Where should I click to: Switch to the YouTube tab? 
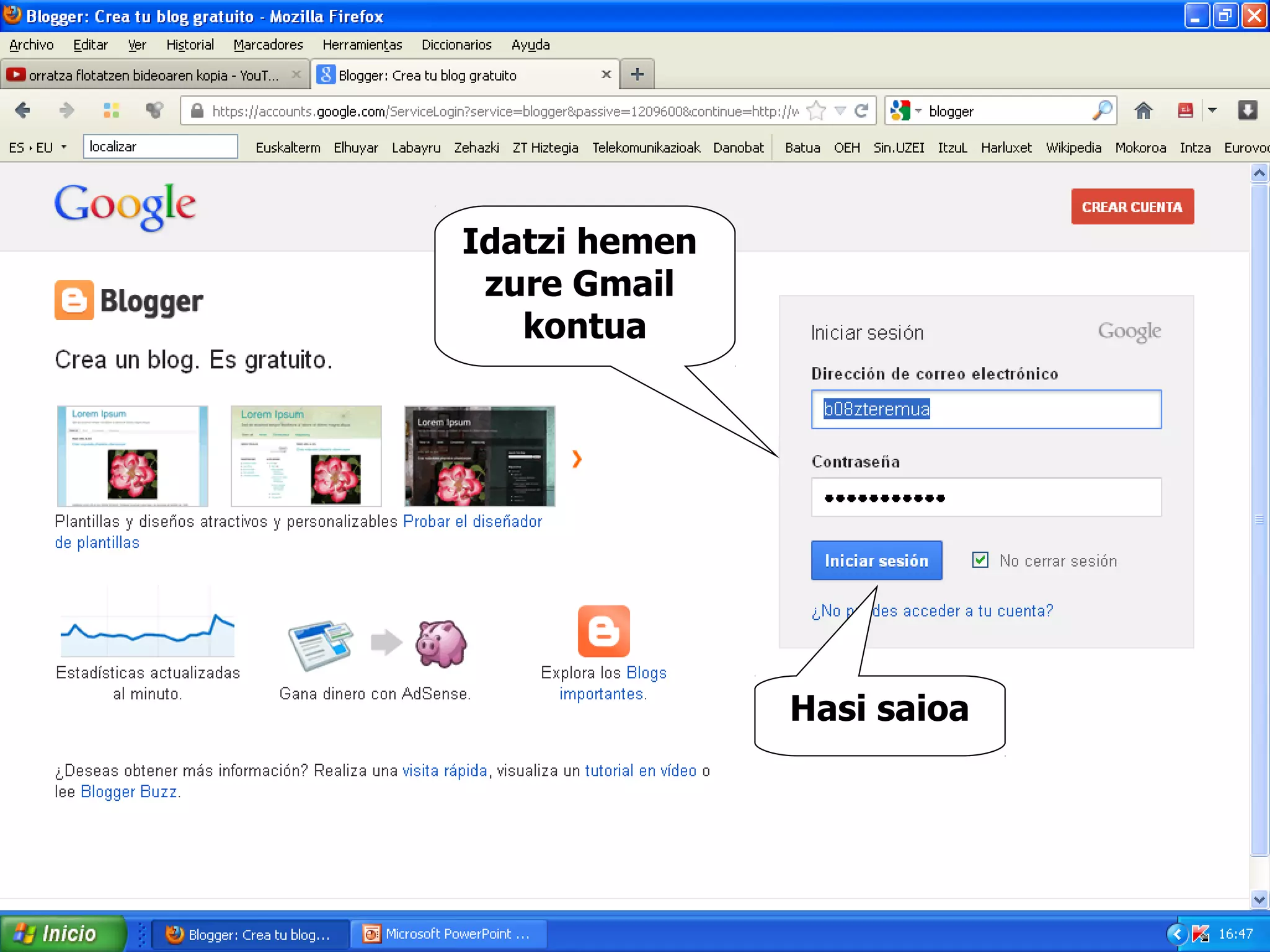[154, 75]
